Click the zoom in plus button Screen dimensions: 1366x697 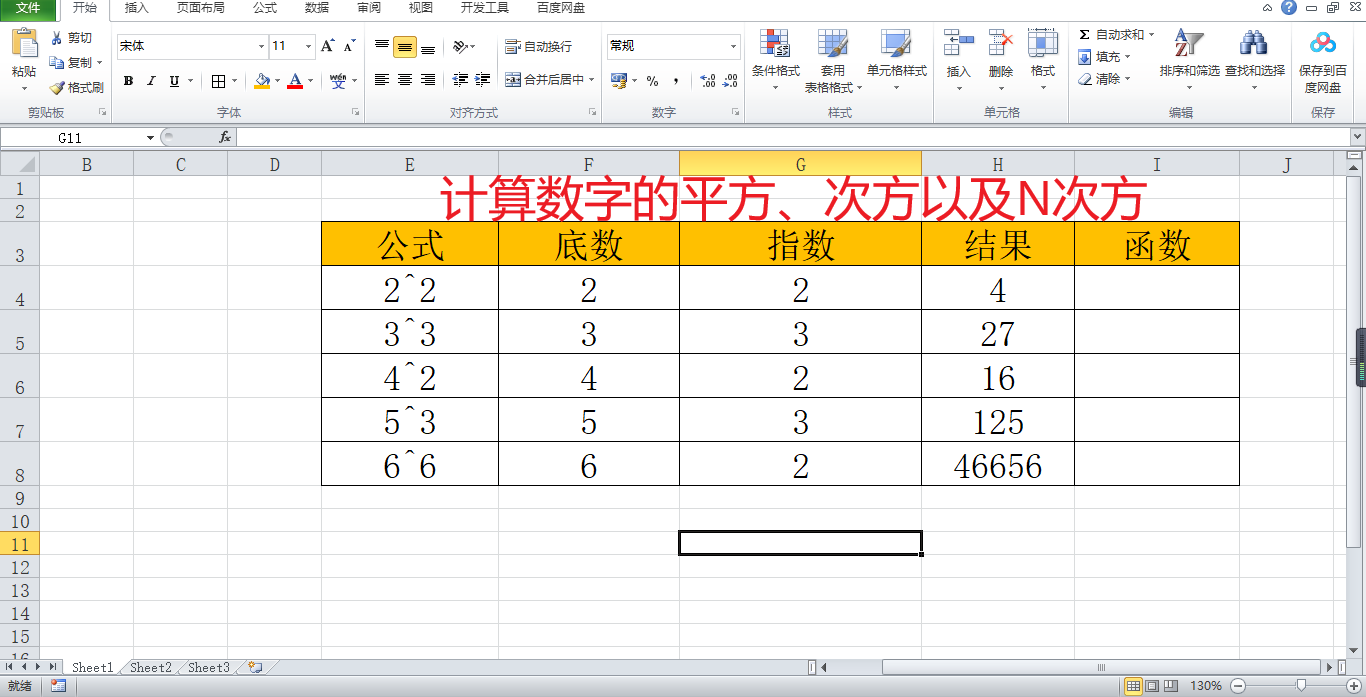click(x=1354, y=686)
